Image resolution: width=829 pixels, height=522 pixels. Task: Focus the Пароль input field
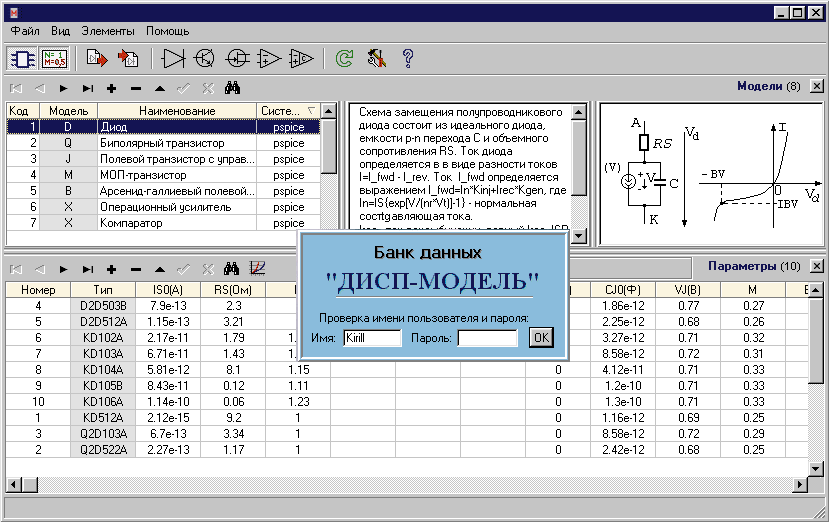tap(487, 337)
